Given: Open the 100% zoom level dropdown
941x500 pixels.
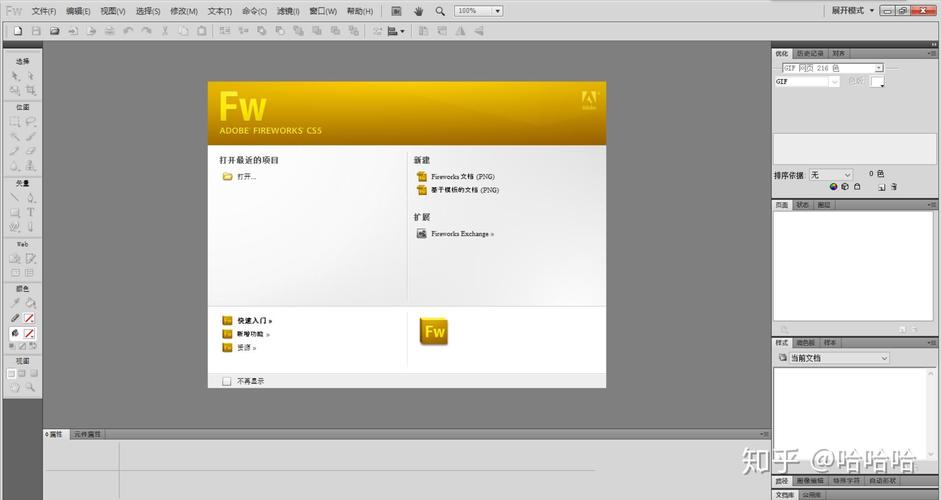Looking at the screenshot, I should pos(480,11).
